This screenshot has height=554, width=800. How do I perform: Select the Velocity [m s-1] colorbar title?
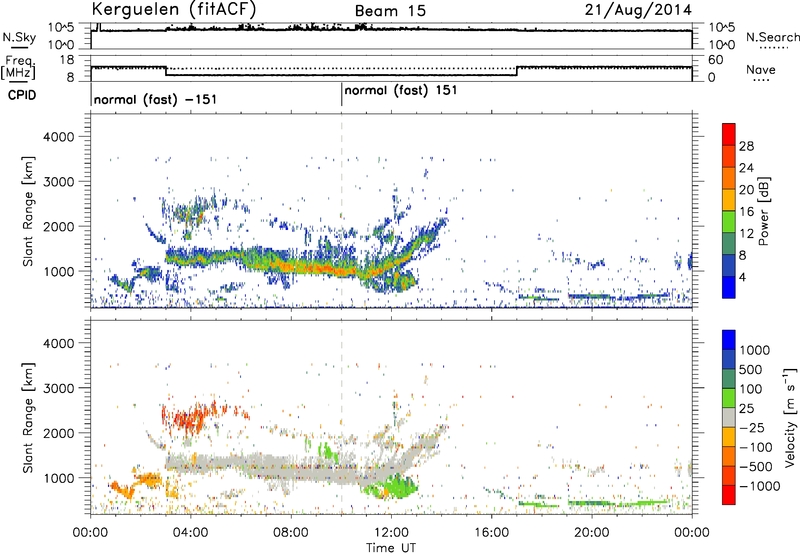pos(790,417)
